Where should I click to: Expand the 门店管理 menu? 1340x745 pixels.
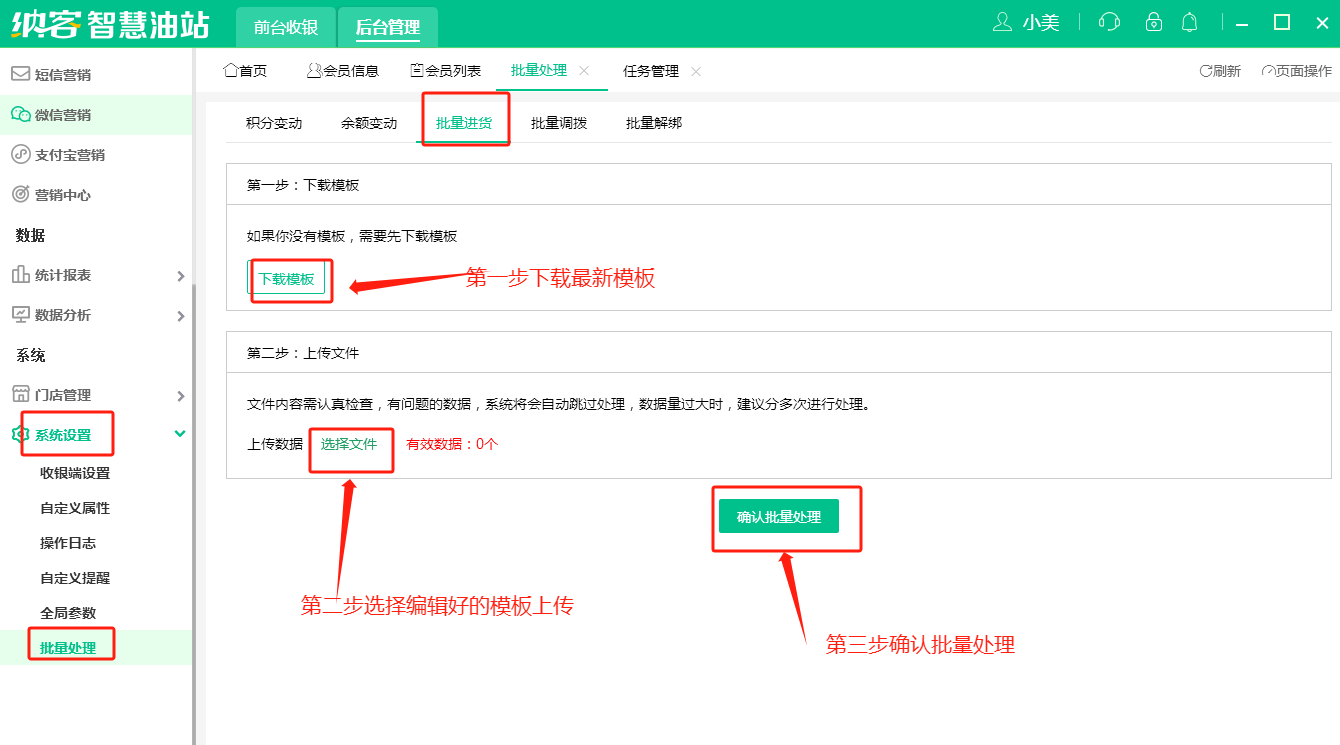pos(181,396)
